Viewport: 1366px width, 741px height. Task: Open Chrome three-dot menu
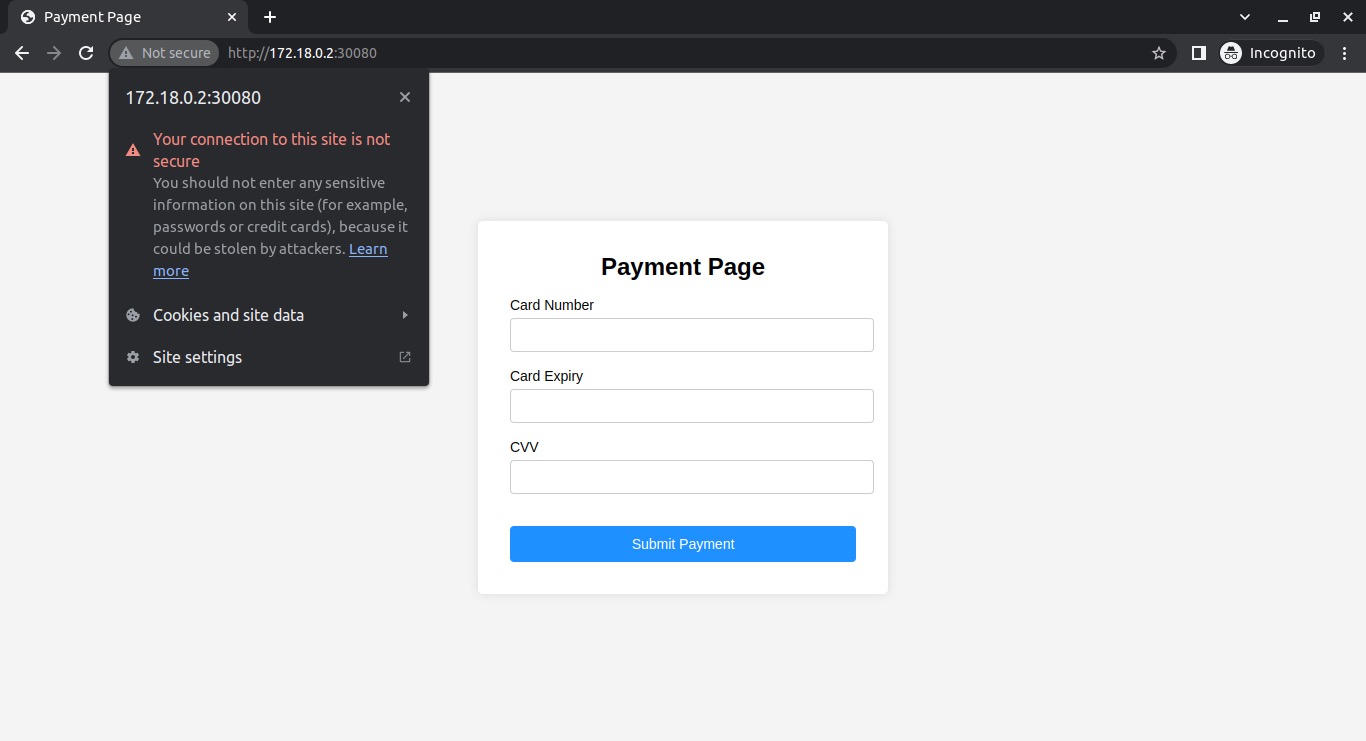click(x=1345, y=53)
